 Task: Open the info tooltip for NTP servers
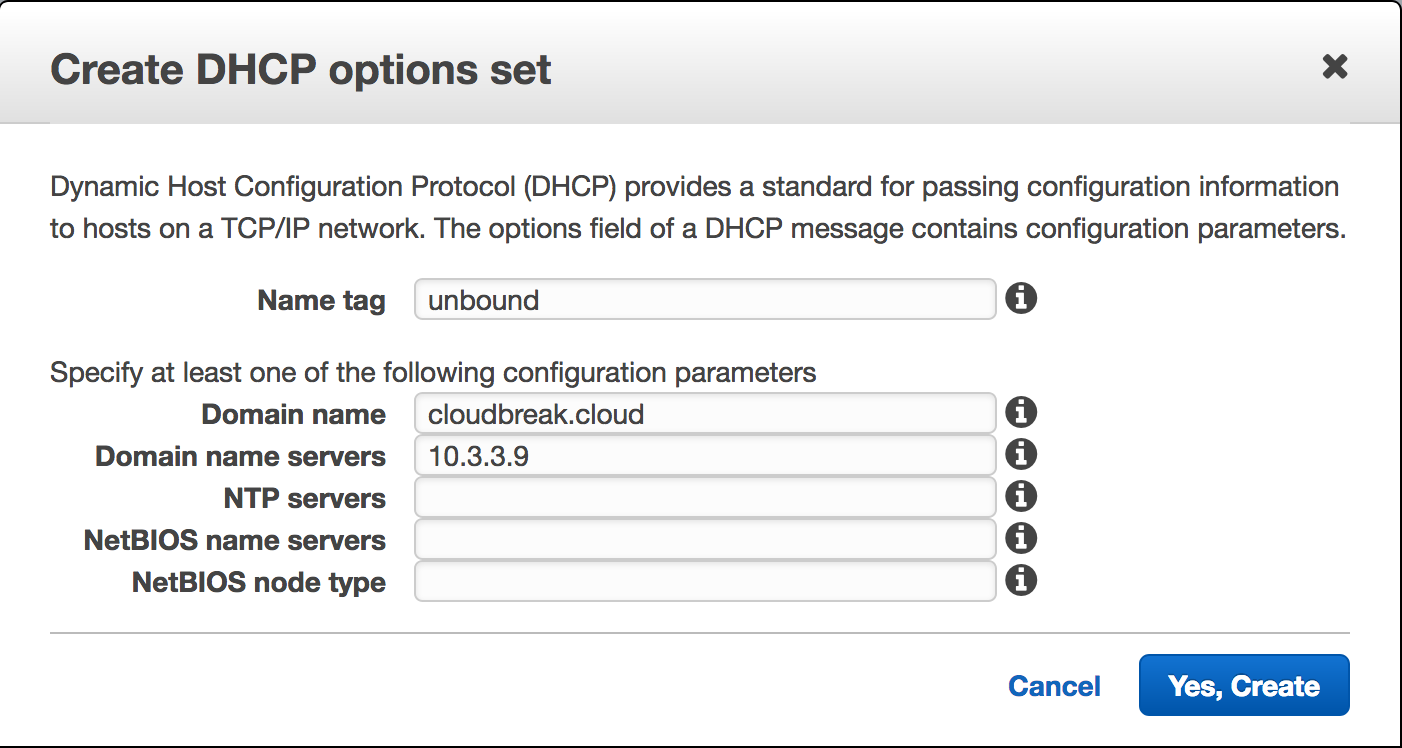point(1020,497)
